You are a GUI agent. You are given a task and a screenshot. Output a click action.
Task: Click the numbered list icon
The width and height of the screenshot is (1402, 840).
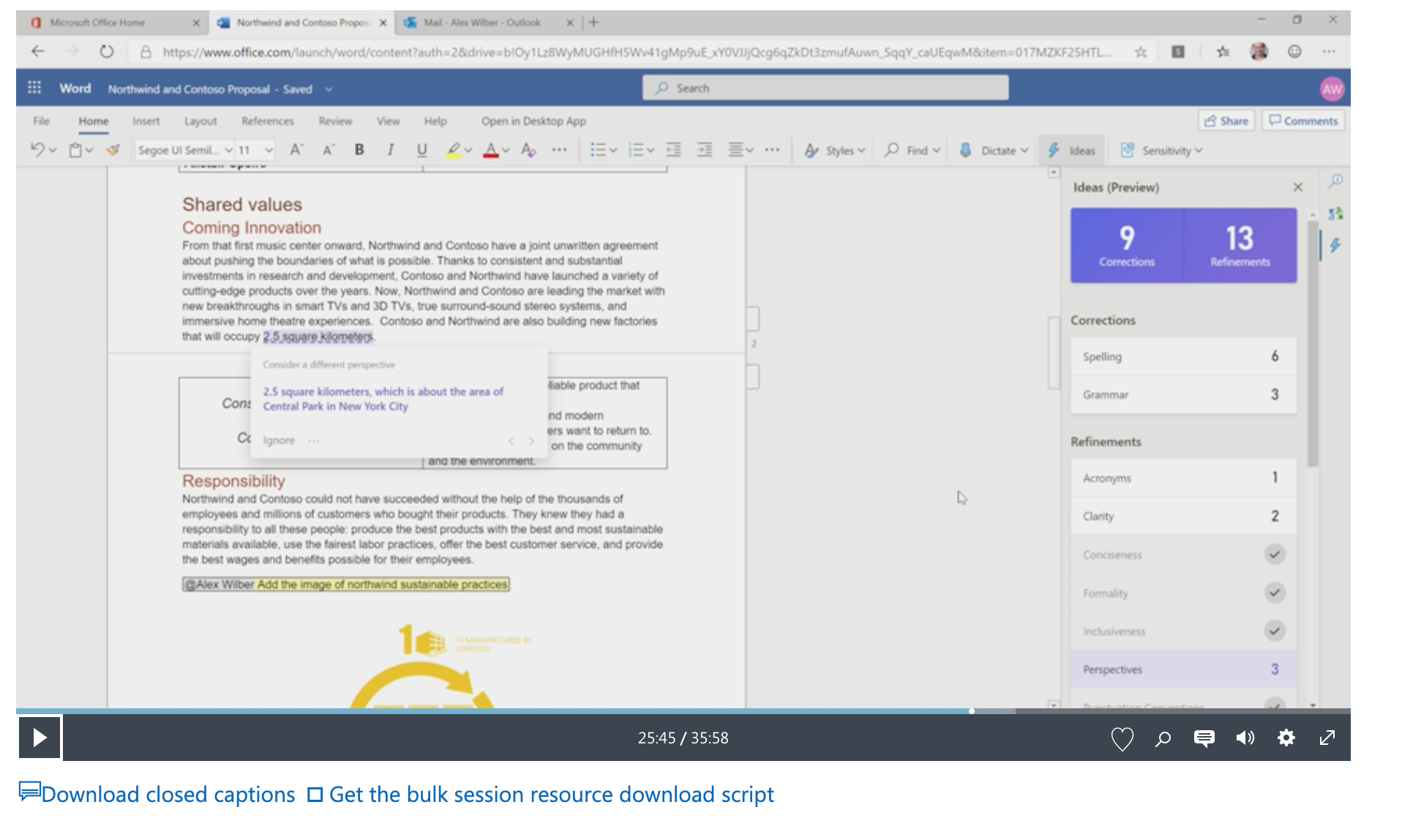[636, 150]
